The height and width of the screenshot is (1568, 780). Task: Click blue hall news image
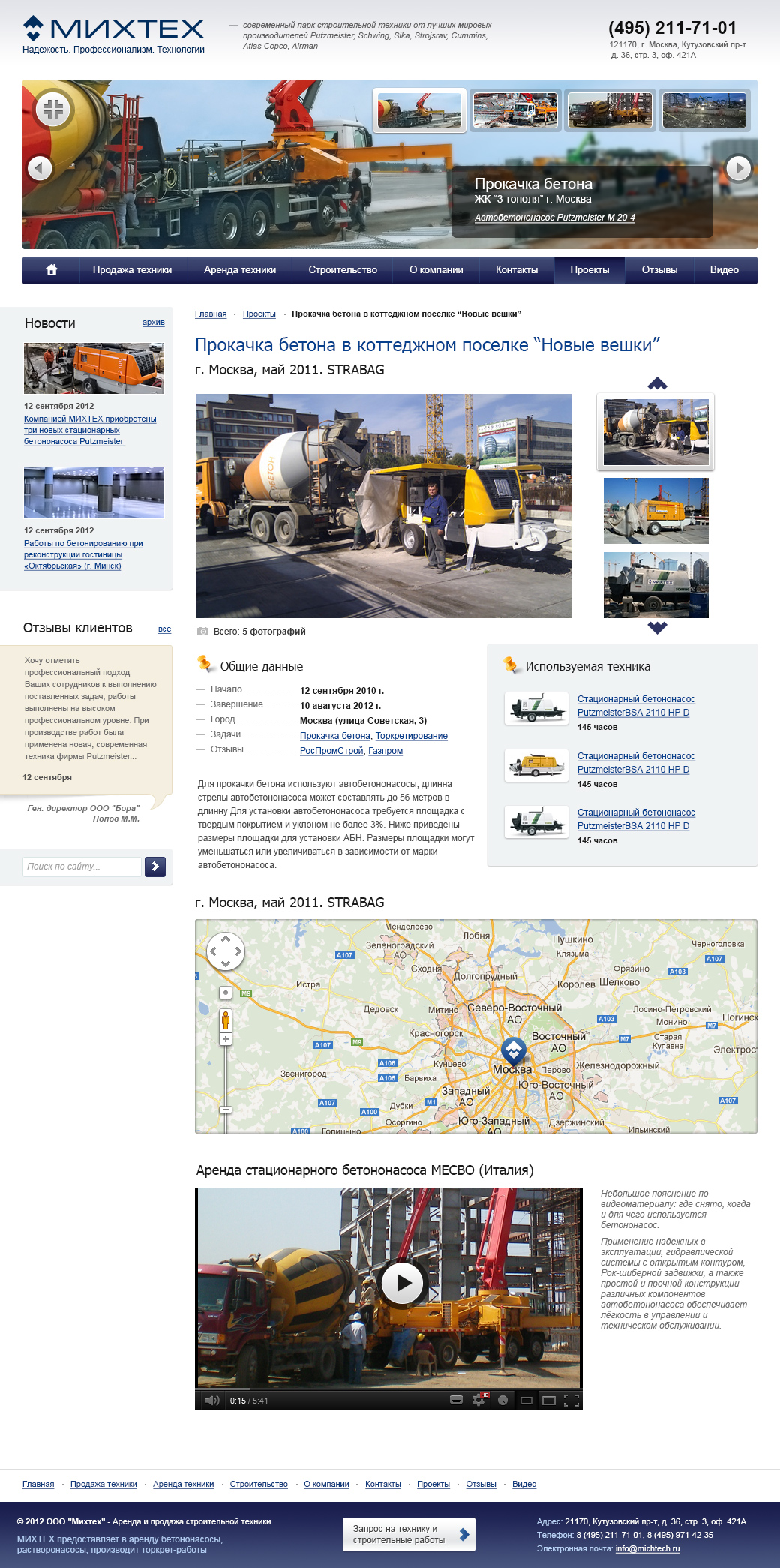(x=94, y=493)
